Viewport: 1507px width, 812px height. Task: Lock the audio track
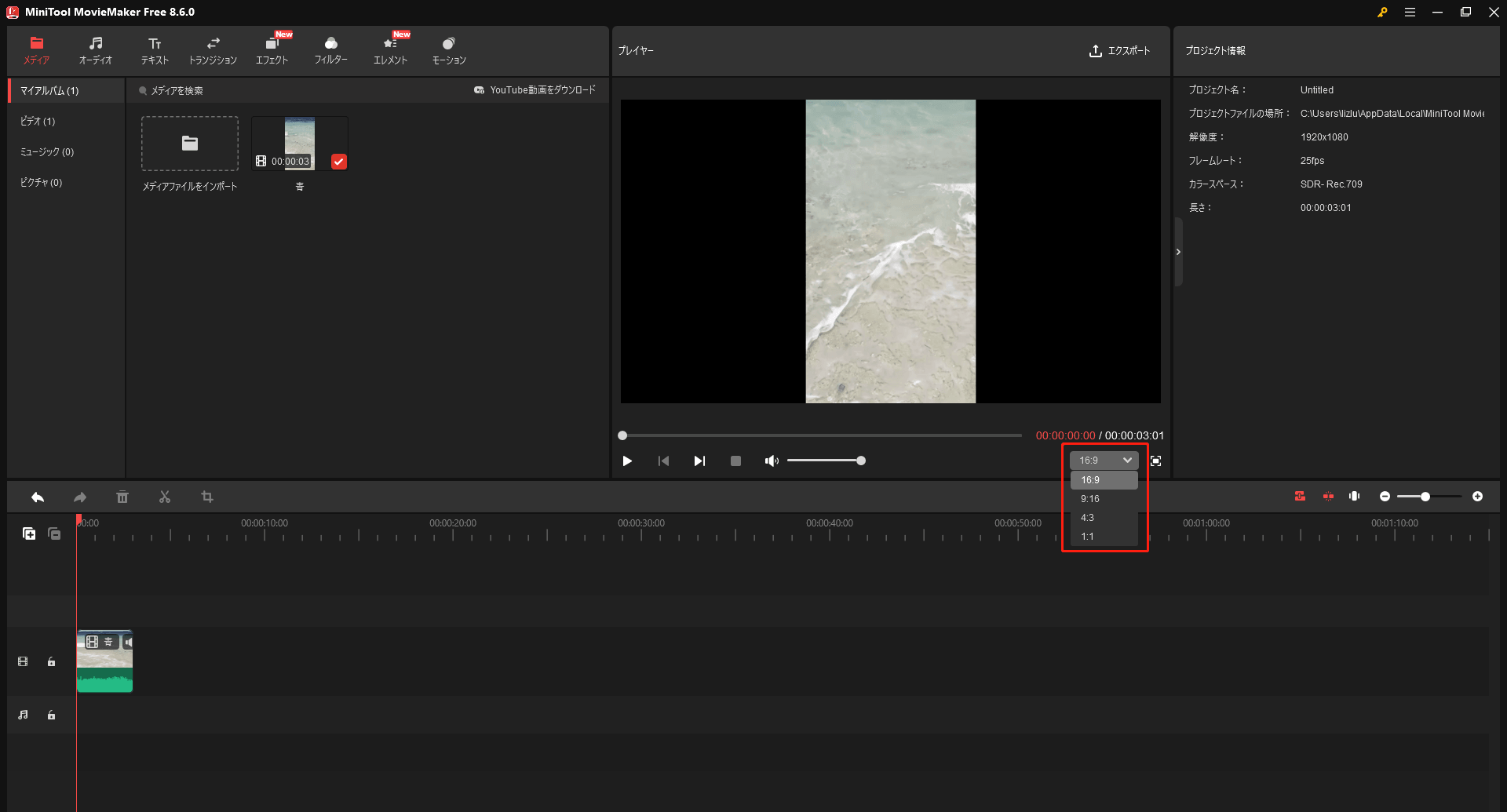pyautogui.click(x=51, y=715)
